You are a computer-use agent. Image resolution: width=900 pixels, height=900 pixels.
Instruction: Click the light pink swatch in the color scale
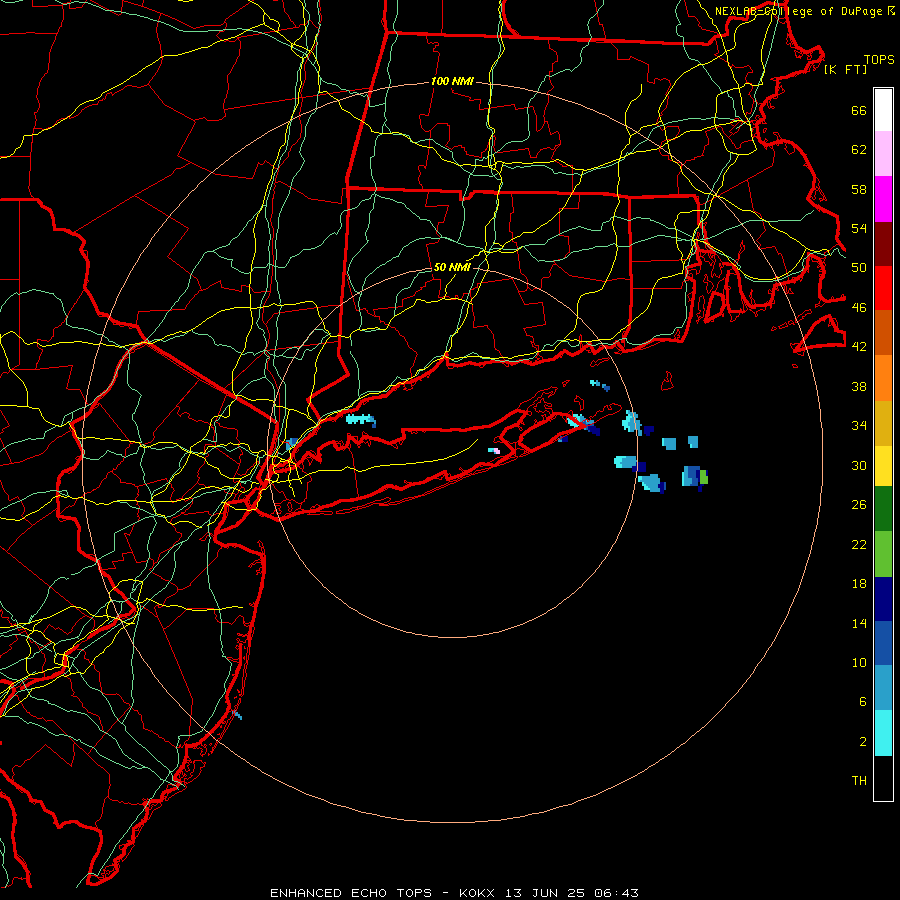coord(883,153)
